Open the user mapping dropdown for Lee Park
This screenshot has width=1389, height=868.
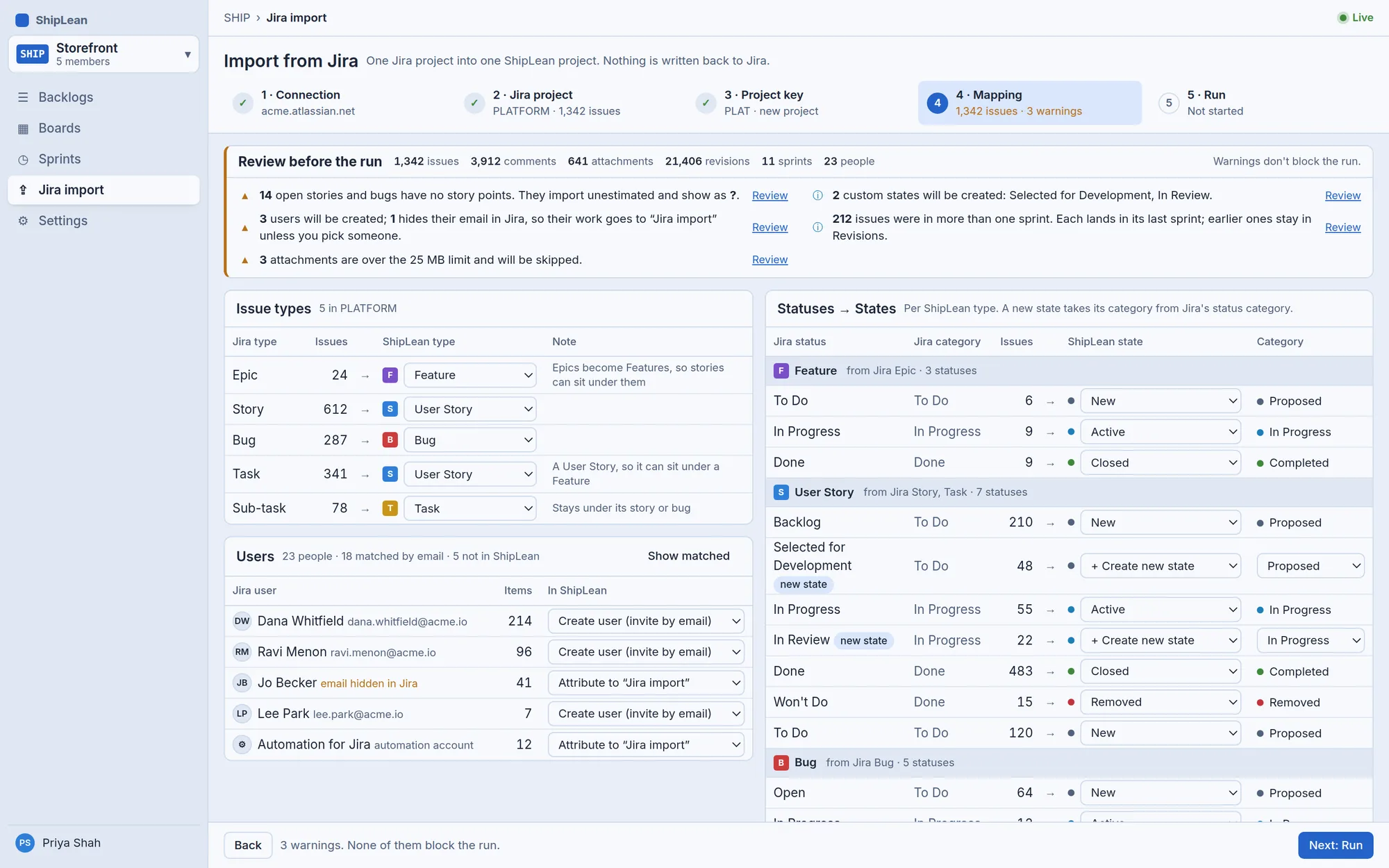pos(646,714)
